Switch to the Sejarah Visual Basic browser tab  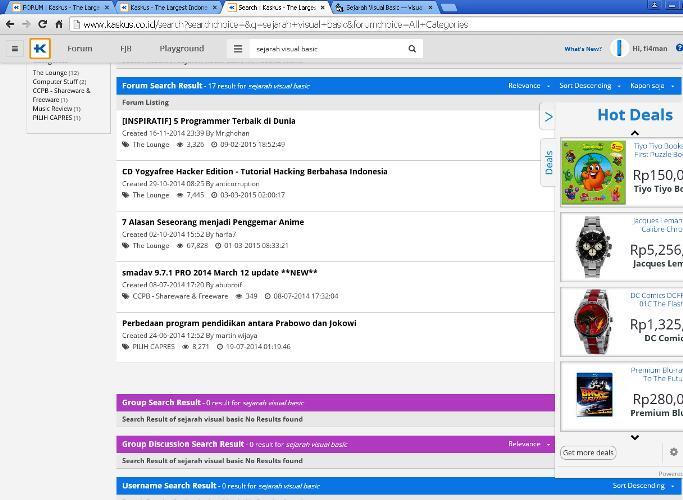[383, 7]
